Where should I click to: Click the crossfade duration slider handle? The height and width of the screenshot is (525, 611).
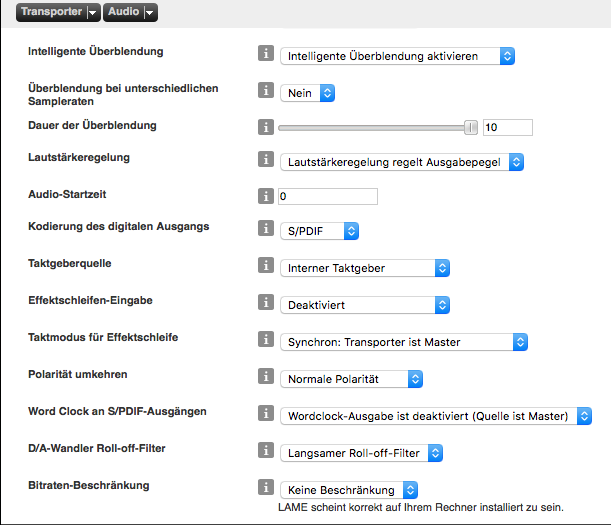[471, 127]
